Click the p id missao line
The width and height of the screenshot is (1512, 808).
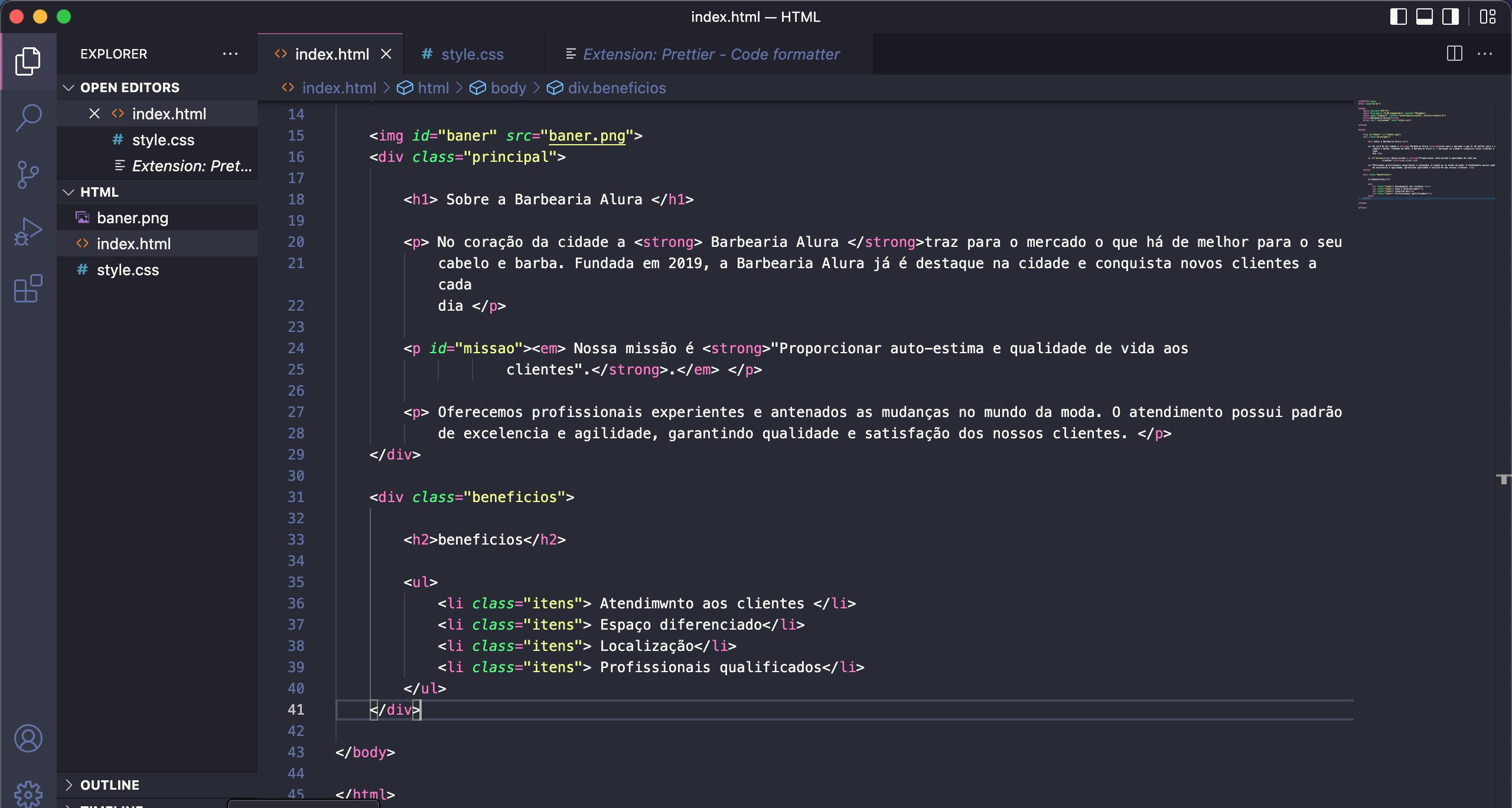click(796, 348)
